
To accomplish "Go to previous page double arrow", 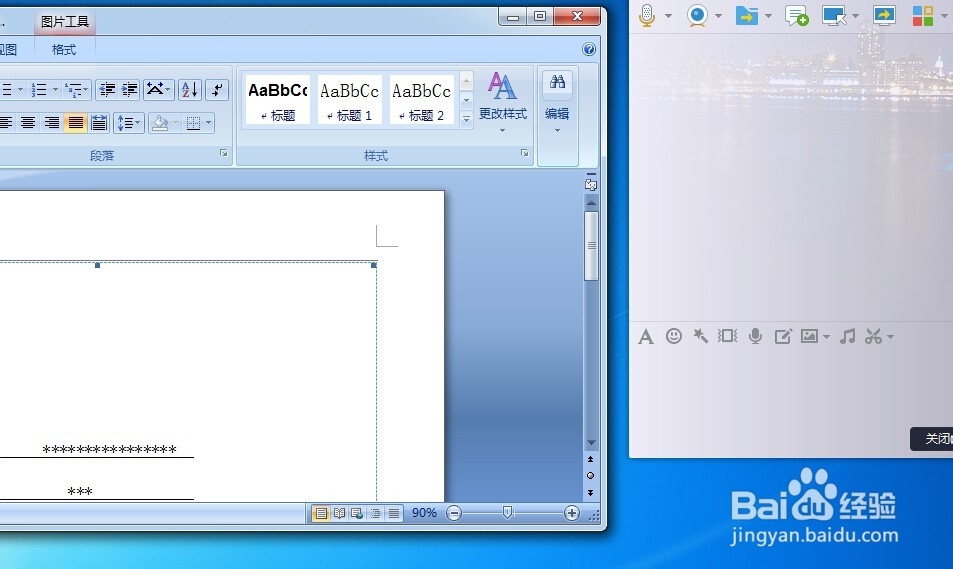I will pyautogui.click(x=590, y=460).
